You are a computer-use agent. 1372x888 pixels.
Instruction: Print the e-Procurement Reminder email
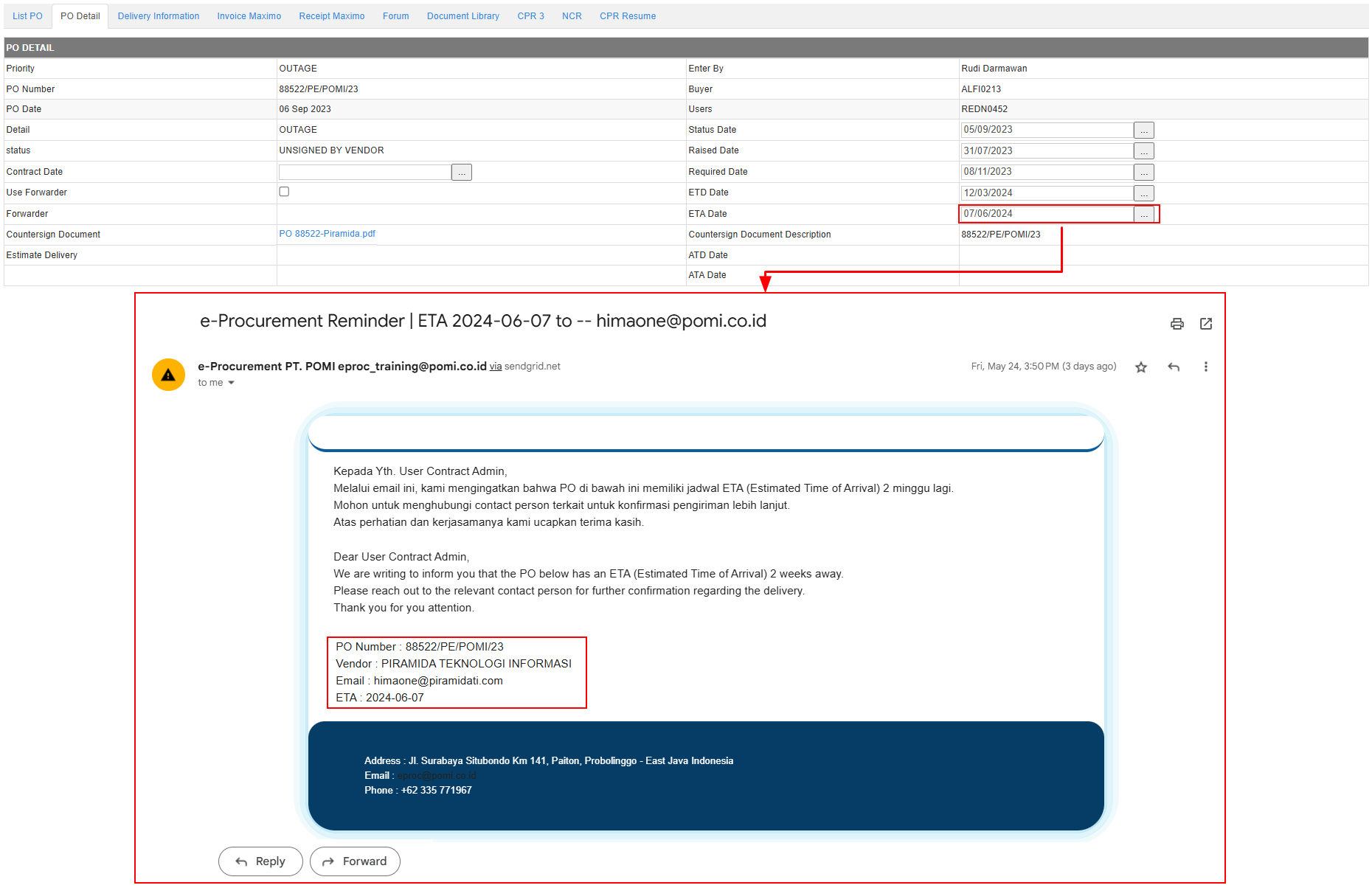point(1177,324)
